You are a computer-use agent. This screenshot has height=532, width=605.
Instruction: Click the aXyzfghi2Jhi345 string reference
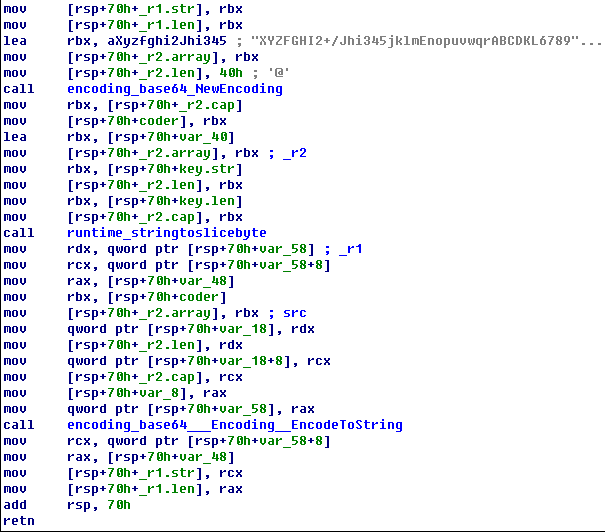167,41
